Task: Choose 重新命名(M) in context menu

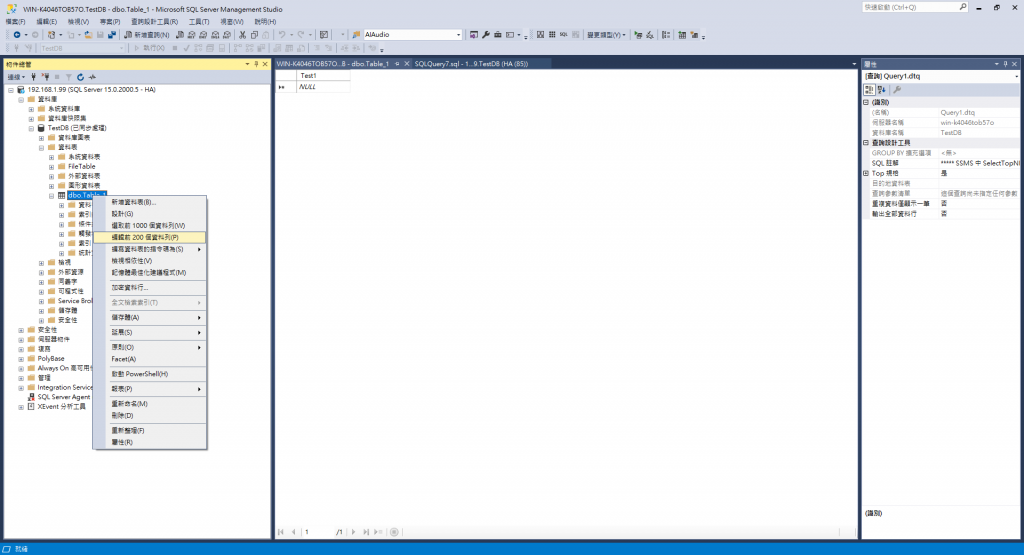Action: coord(150,404)
